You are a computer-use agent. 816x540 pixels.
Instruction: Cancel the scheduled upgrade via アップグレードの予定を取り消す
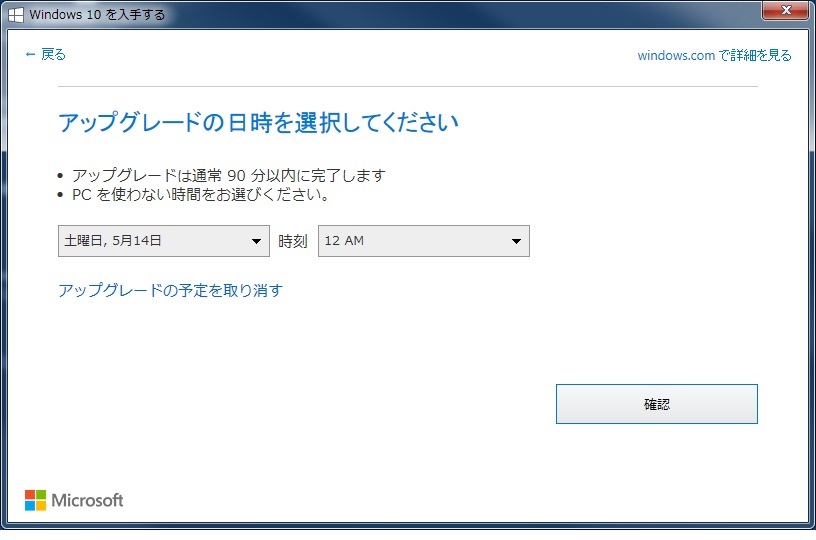170,290
